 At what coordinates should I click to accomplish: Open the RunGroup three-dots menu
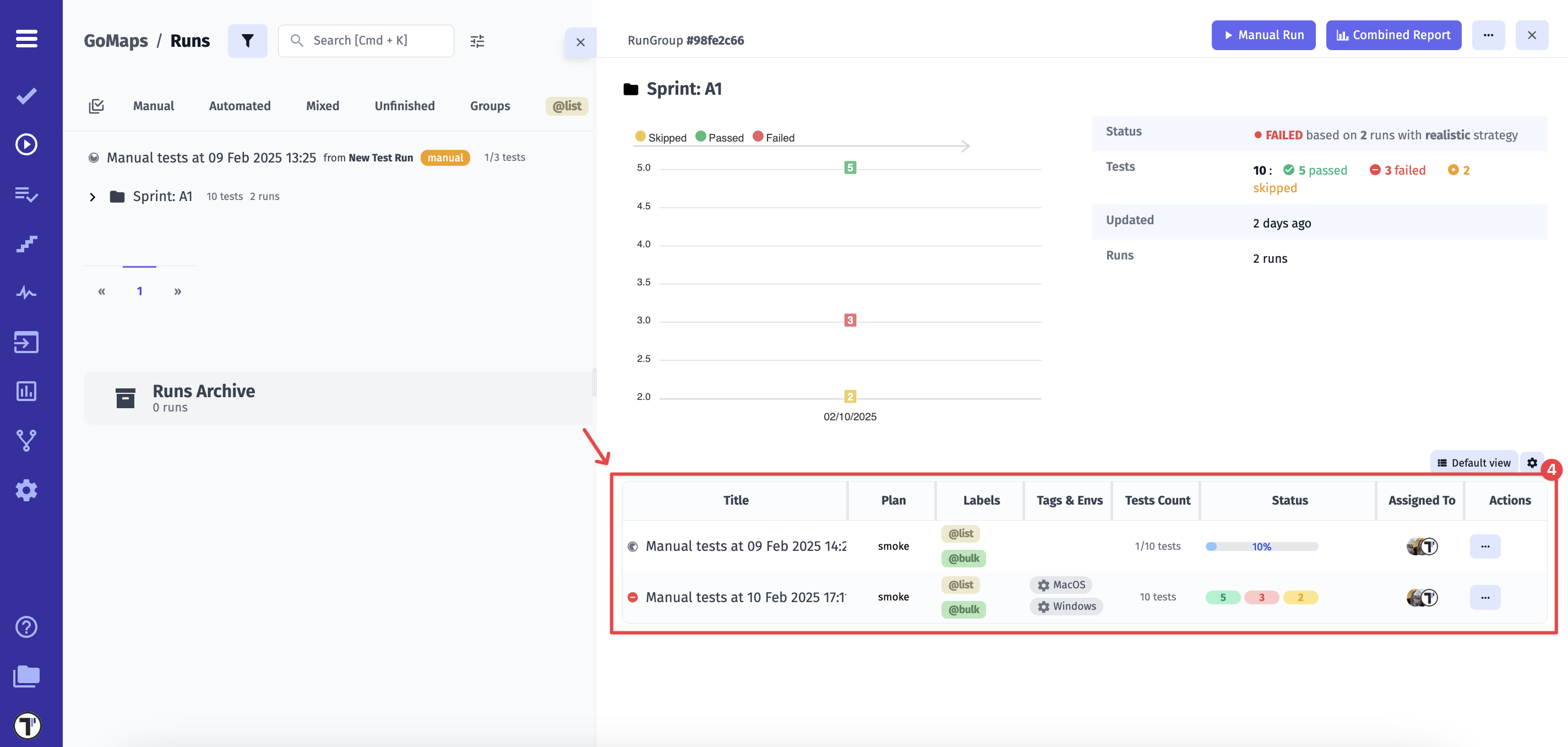[1488, 35]
